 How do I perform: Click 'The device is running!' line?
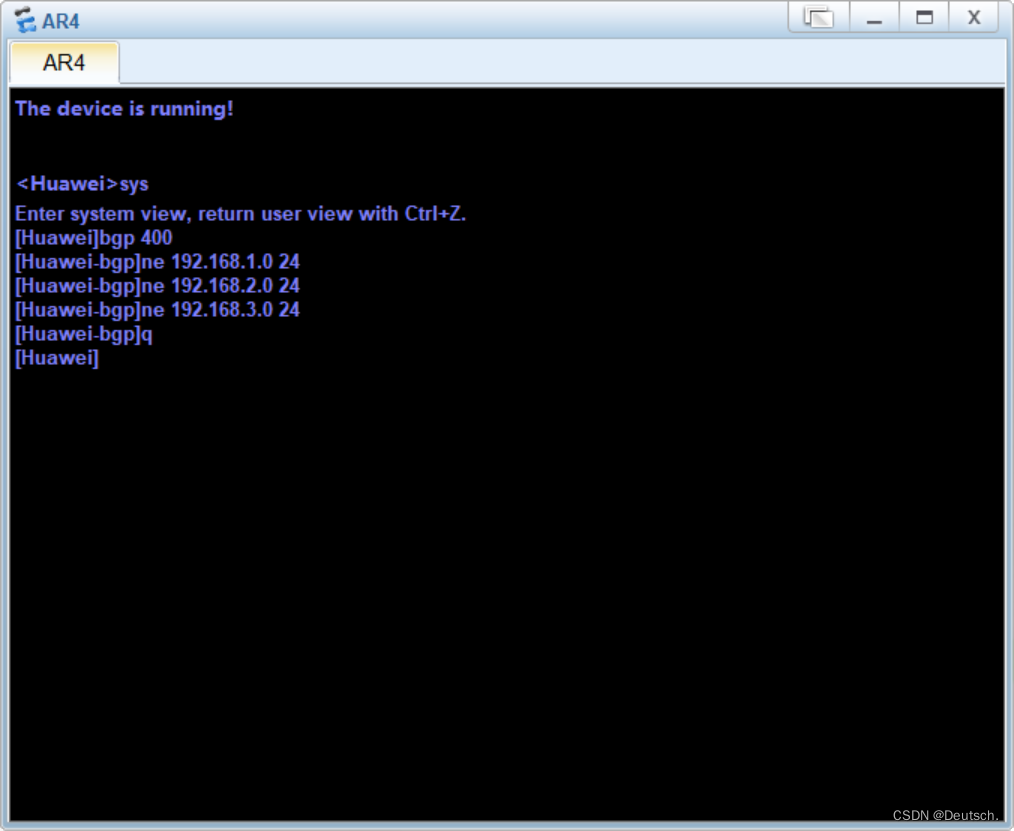[124, 109]
